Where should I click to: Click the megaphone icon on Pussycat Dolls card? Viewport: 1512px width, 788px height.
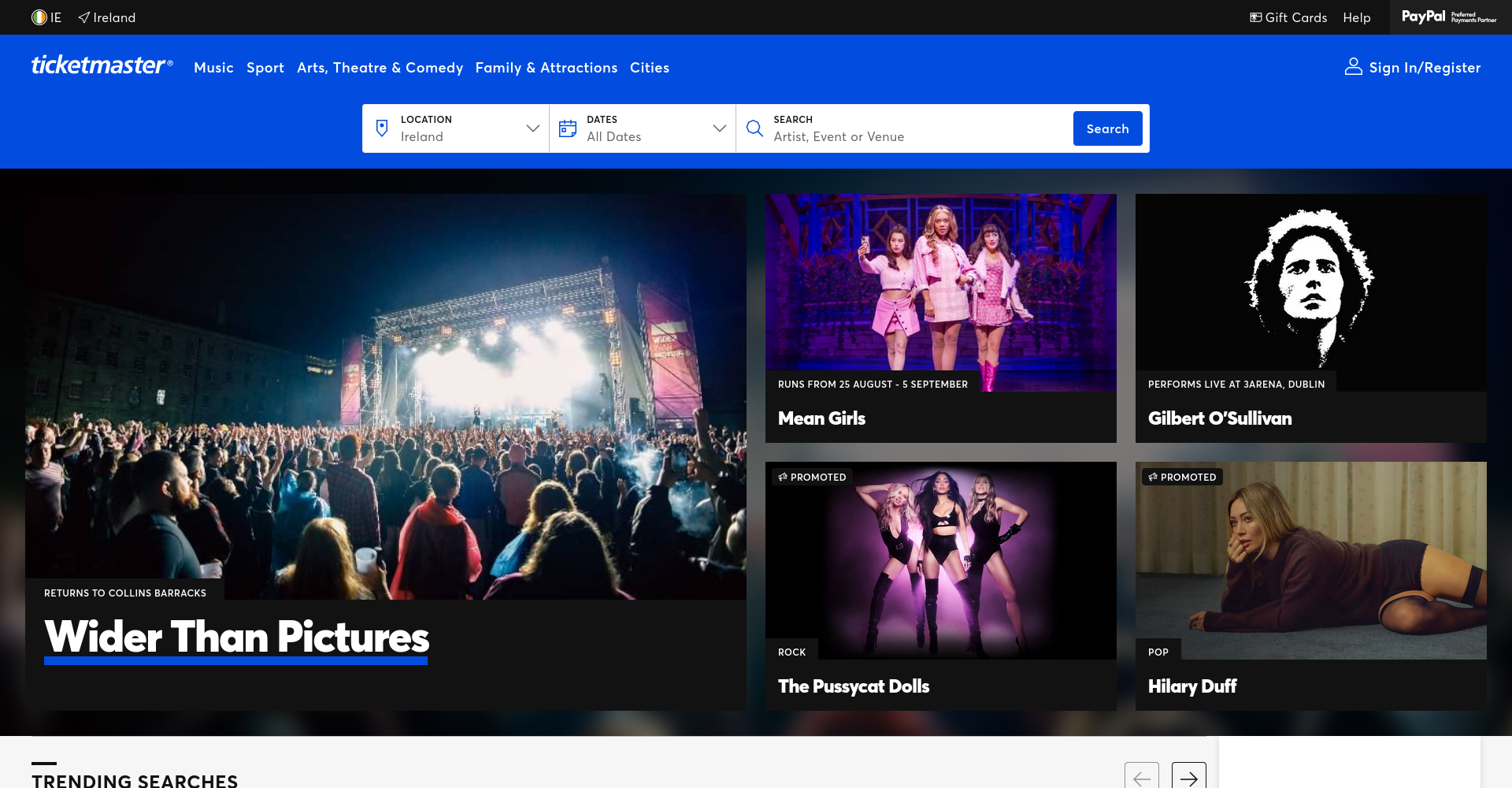point(783,477)
